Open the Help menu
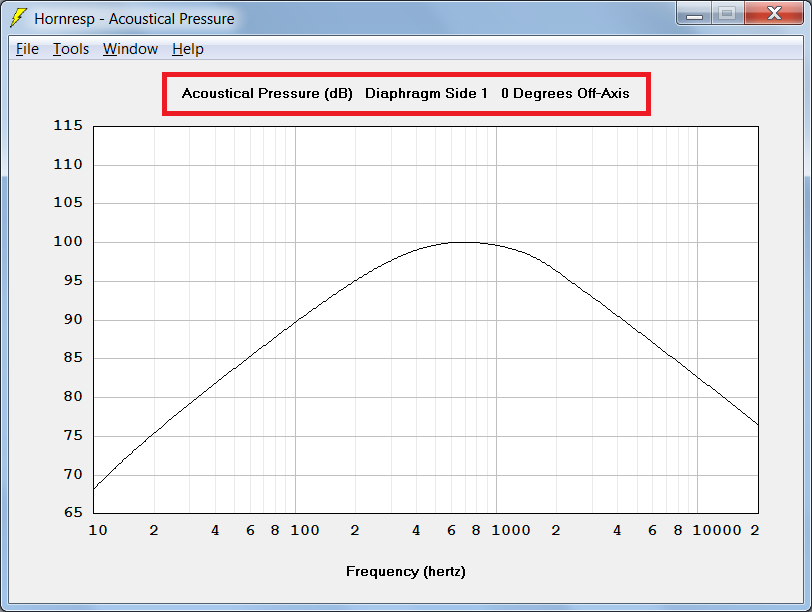This screenshot has width=812, height=612. click(x=187, y=49)
